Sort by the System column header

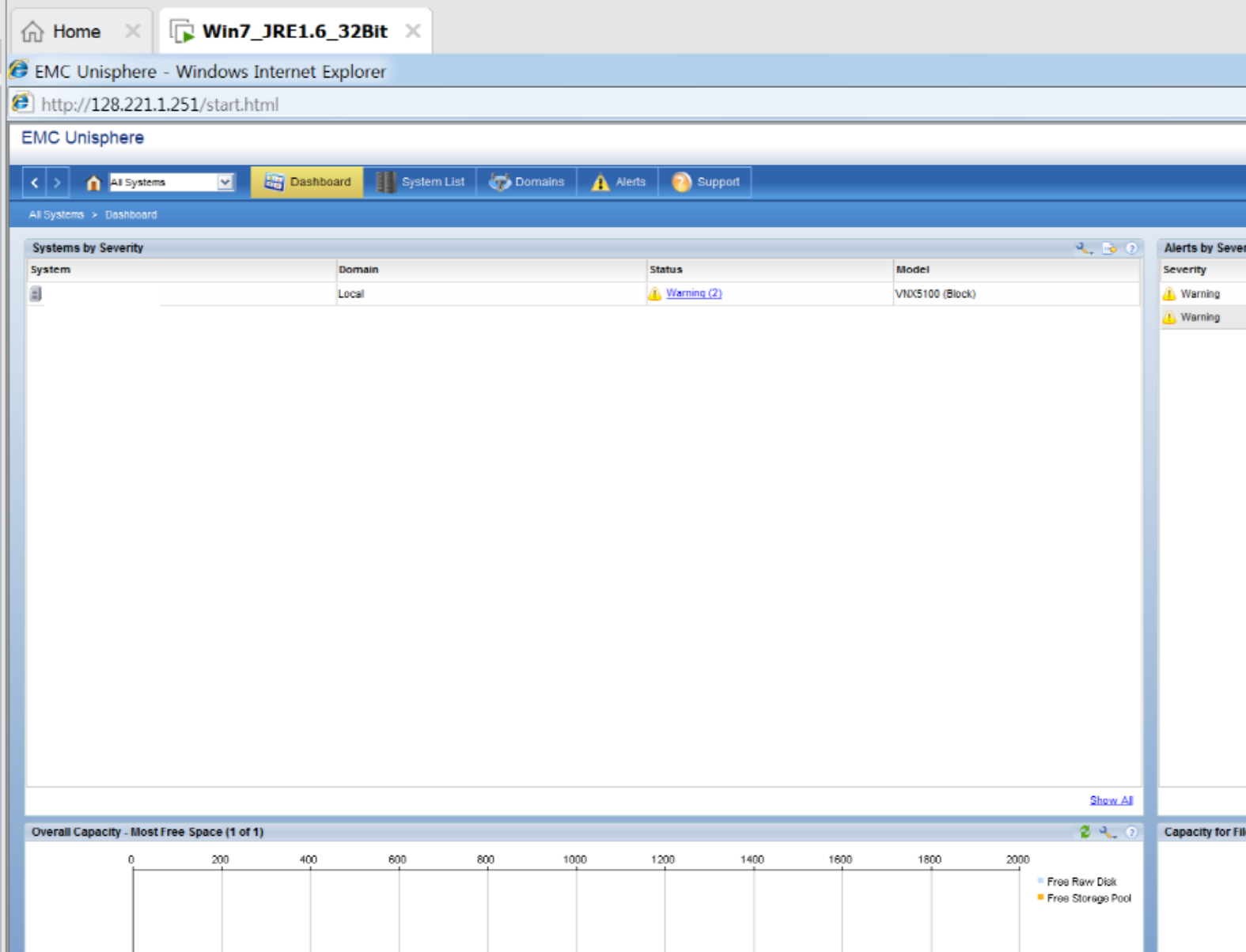click(182, 270)
